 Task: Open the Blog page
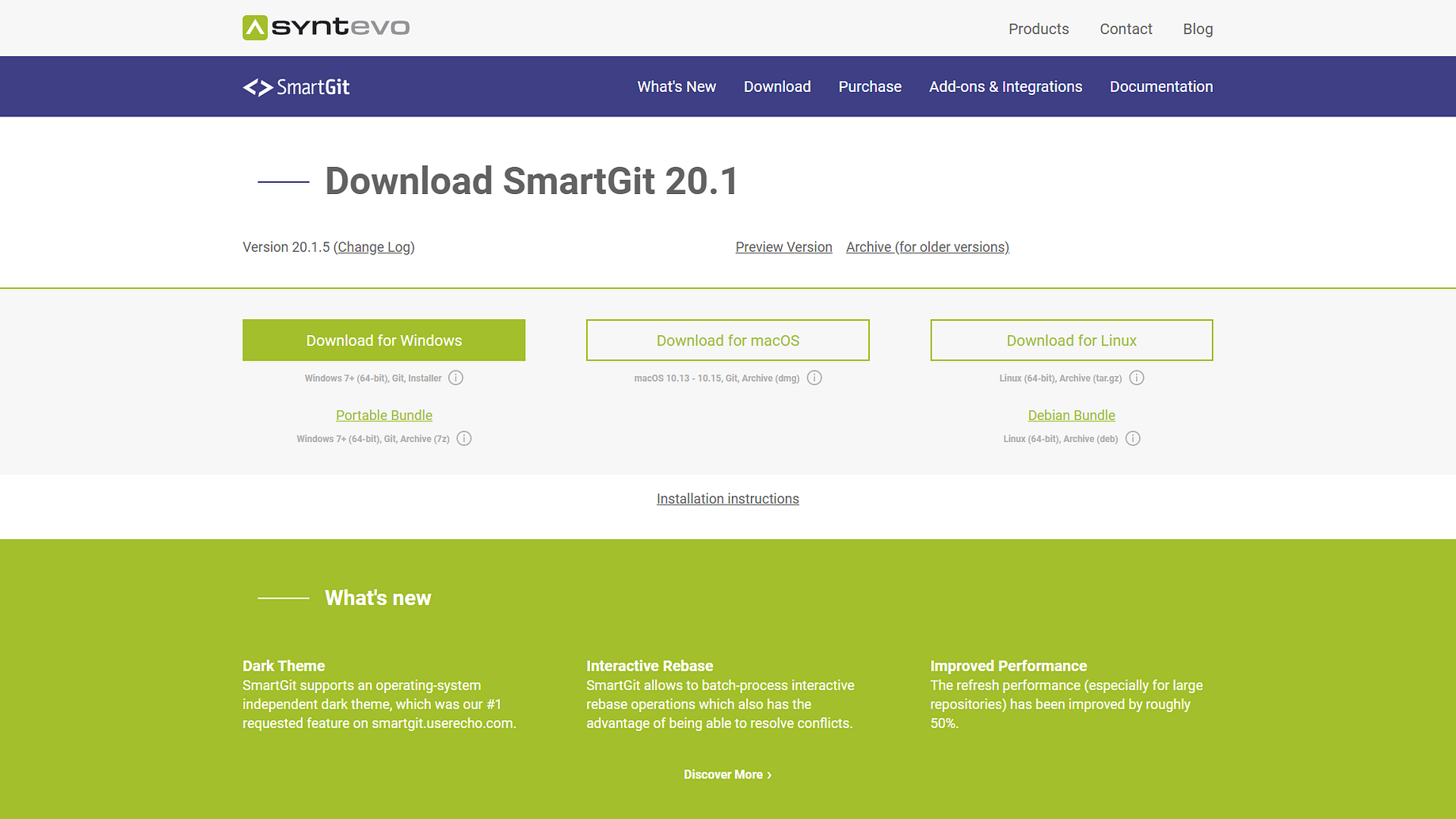(x=1198, y=29)
